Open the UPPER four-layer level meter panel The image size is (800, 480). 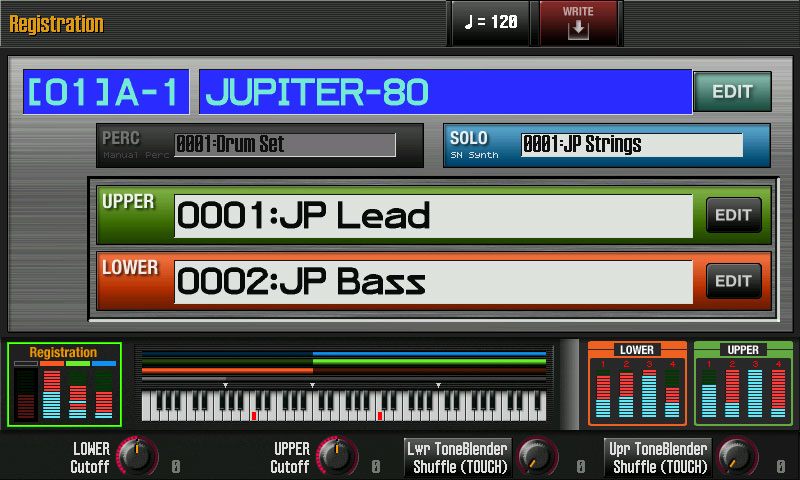(743, 384)
